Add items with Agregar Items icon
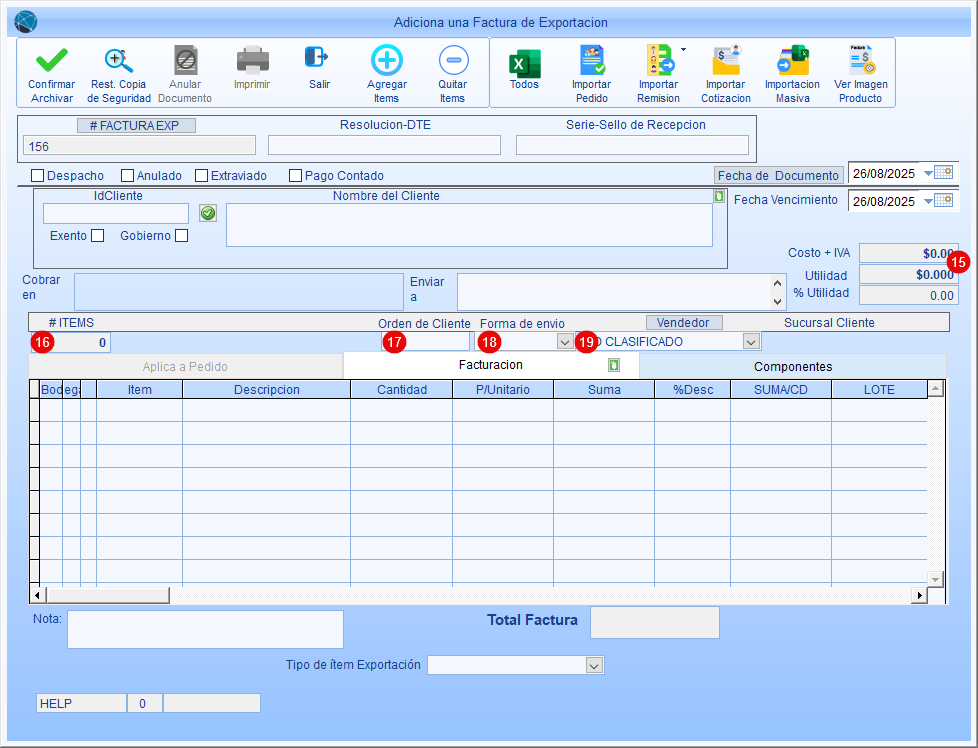Viewport: 978px width, 748px height. (386, 62)
